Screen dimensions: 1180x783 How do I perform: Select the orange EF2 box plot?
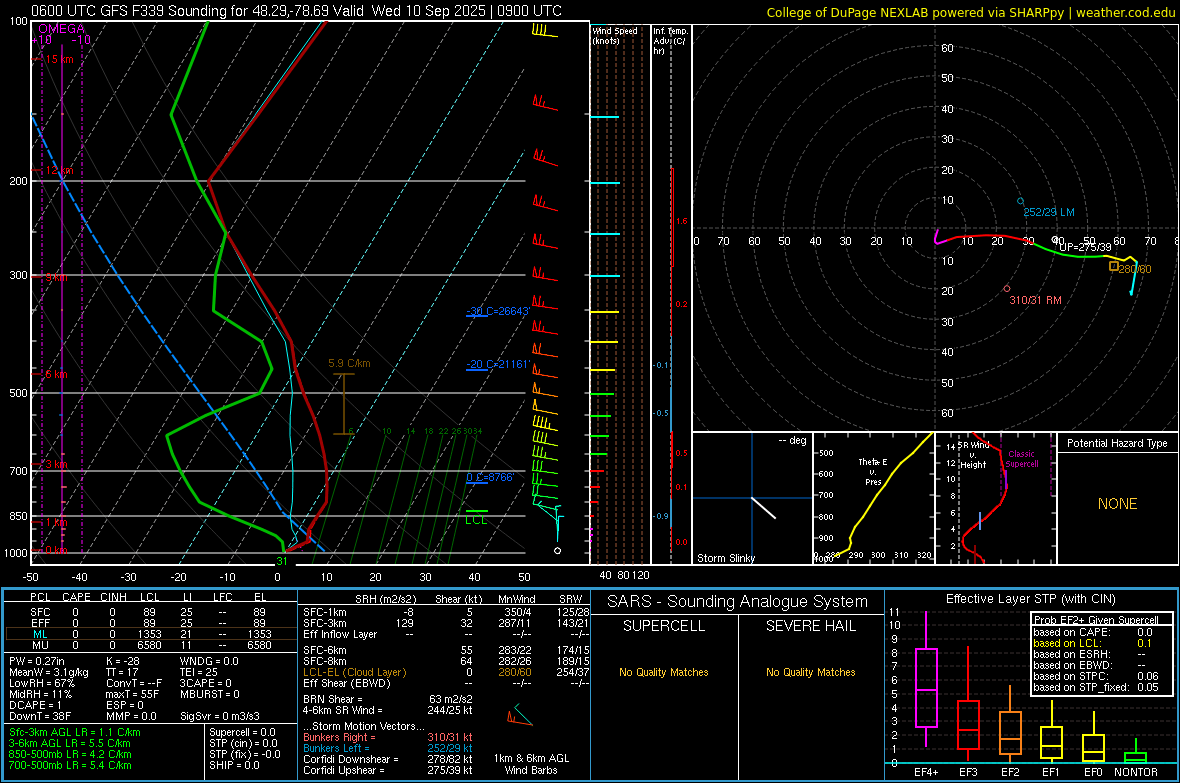click(x=1010, y=723)
